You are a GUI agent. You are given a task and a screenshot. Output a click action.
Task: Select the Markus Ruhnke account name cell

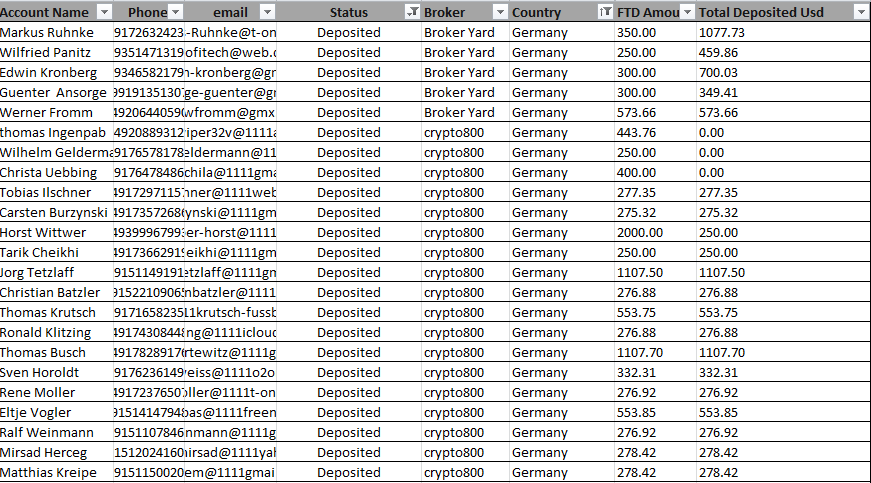(x=56, y=33)
